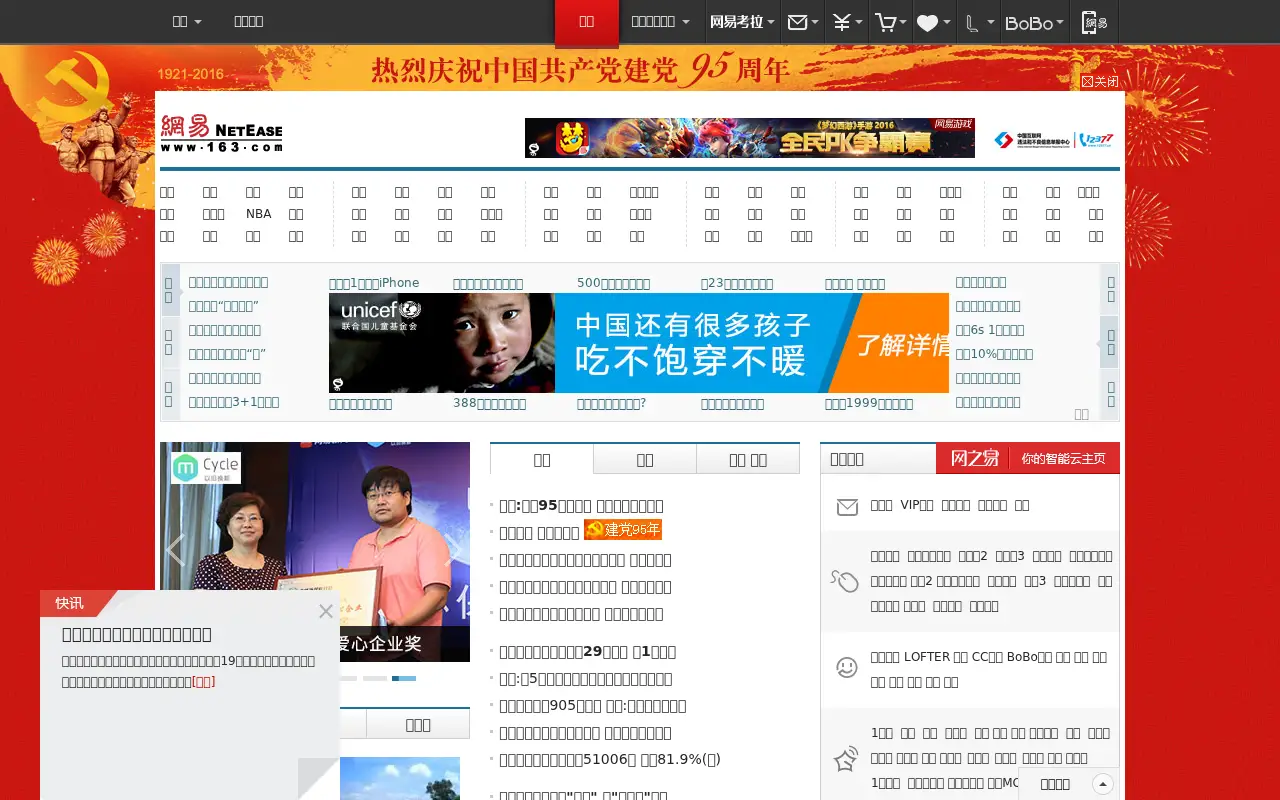Image resolution: width=1280 pixels, height=800 pixels.
Task: Click the envelope icon in the right panel
Action: coord(847,507)
